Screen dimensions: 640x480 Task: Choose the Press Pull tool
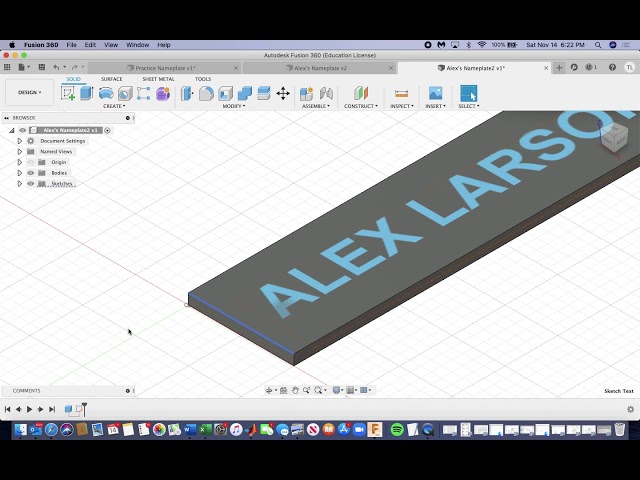click(x=187, y=93)
